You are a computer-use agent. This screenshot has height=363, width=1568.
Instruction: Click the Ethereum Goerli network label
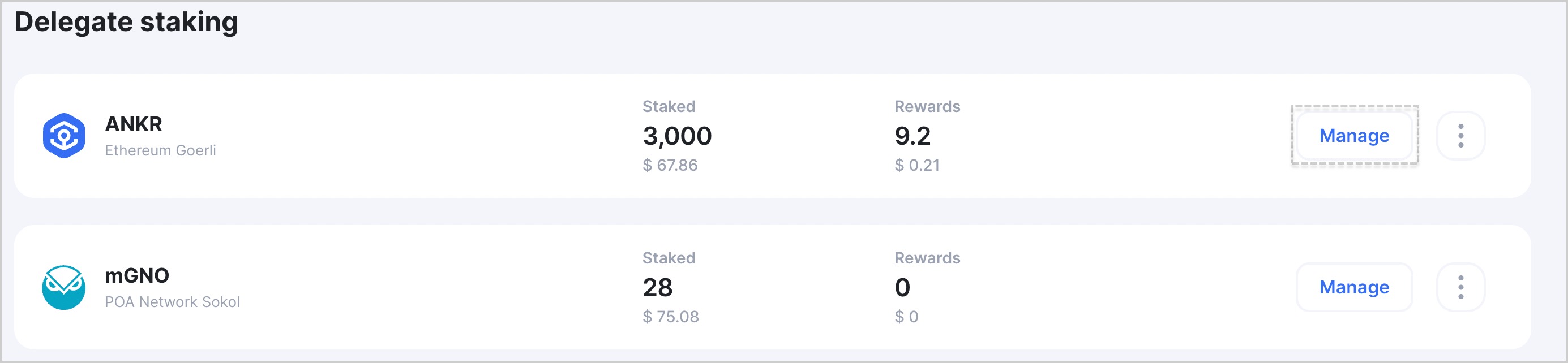point(160,150)
